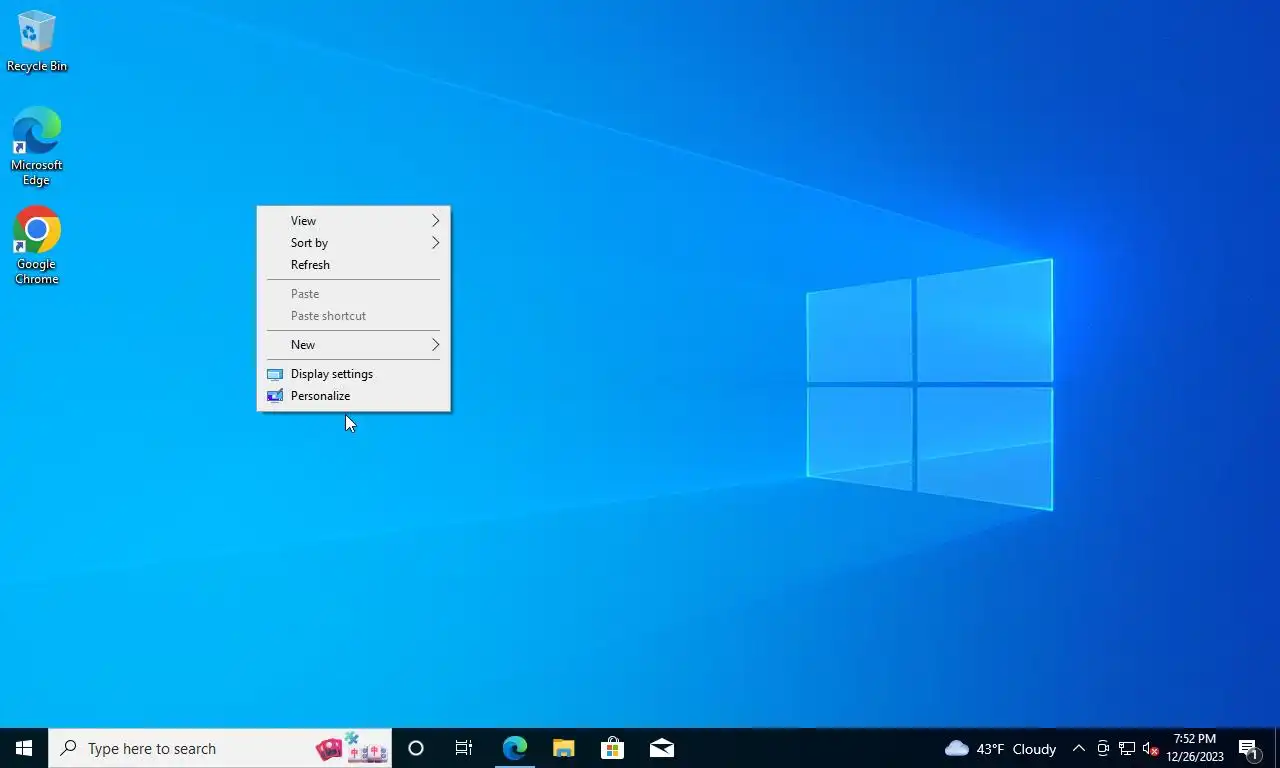Open Microsoft Store from the taskbar
The height and width of the screenshot is (768, 1280).
click(612, 748)
